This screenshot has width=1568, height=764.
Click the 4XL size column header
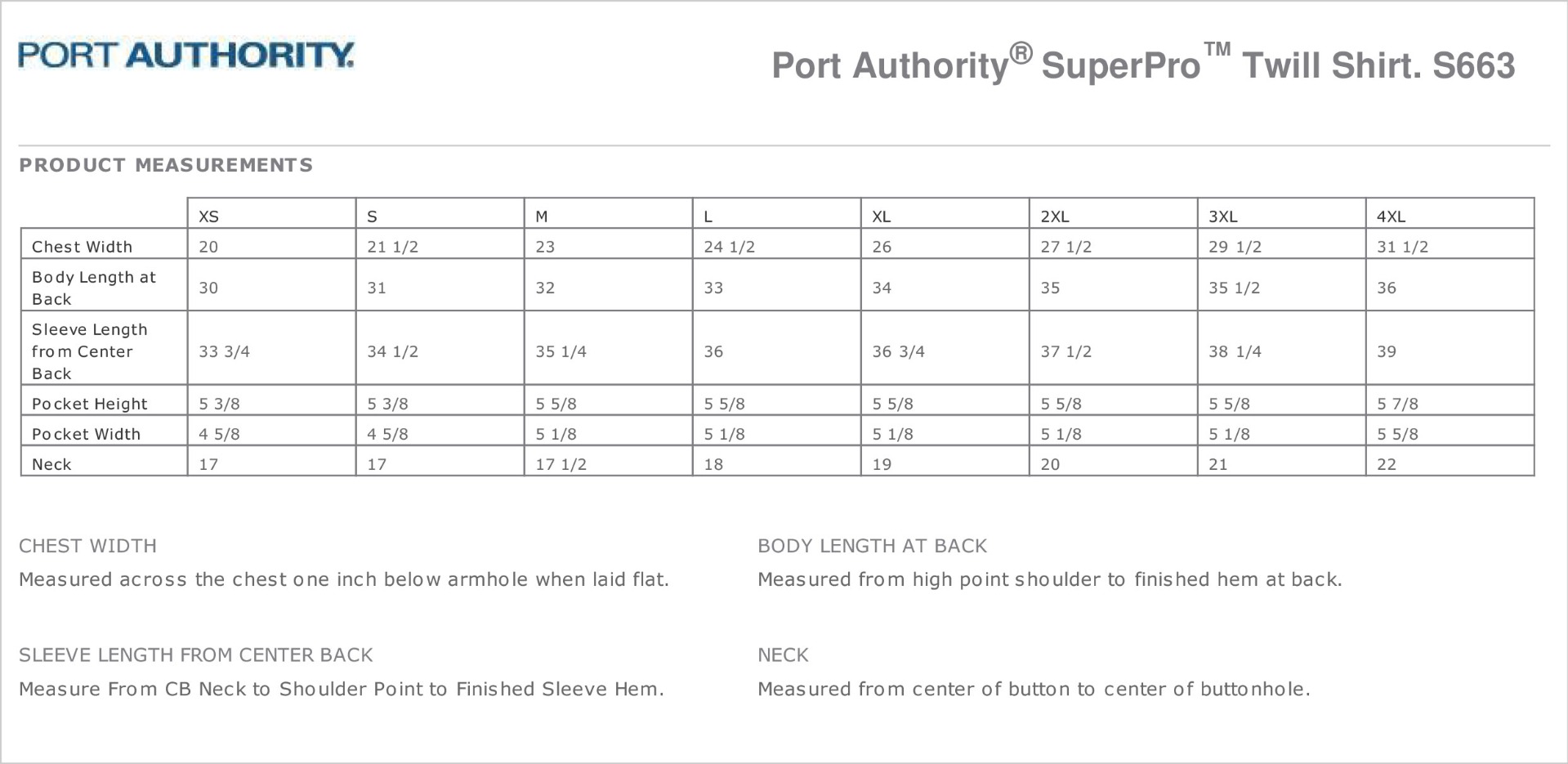click(1391, 217)
